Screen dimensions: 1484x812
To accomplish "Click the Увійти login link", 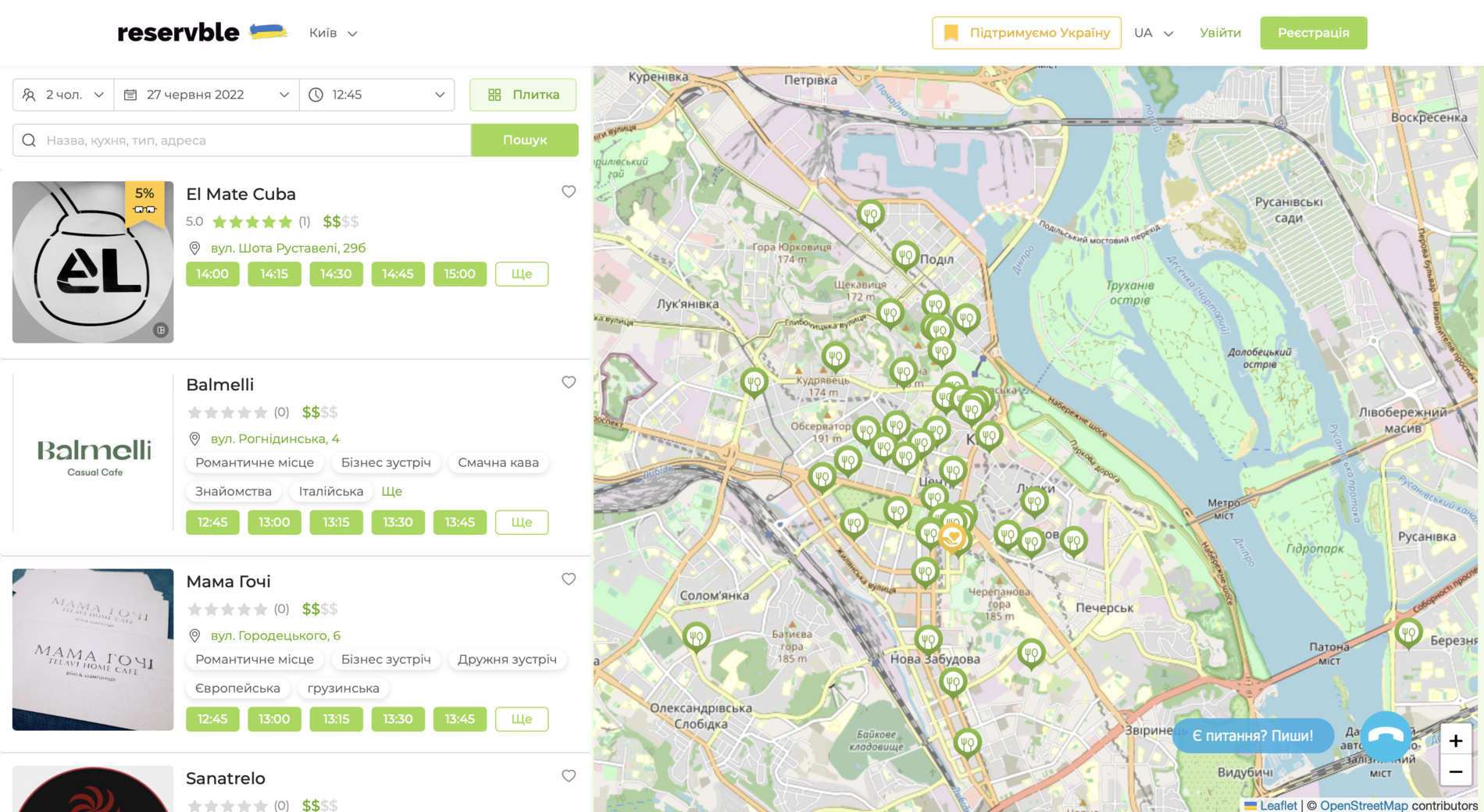I will (x=1220, y=33).
